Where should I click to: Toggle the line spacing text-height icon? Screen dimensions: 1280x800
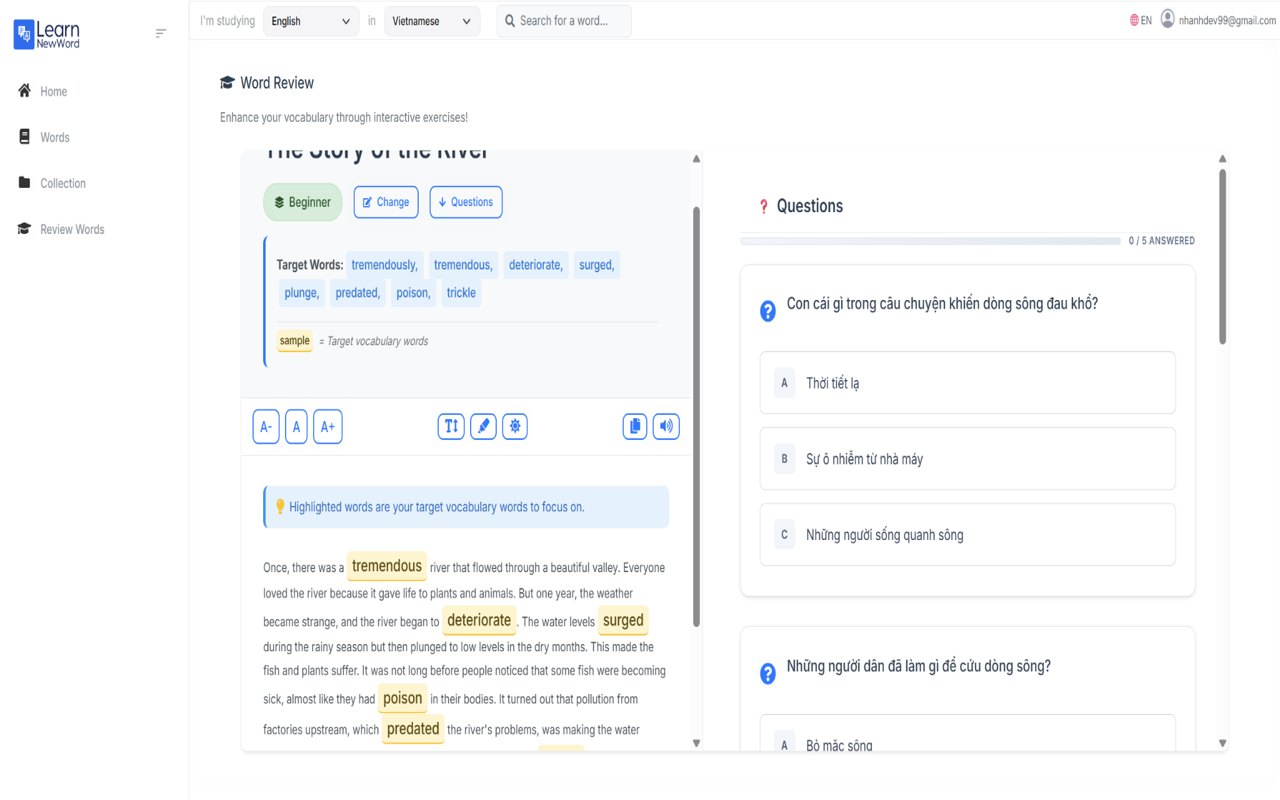click(x=451, y=426)
